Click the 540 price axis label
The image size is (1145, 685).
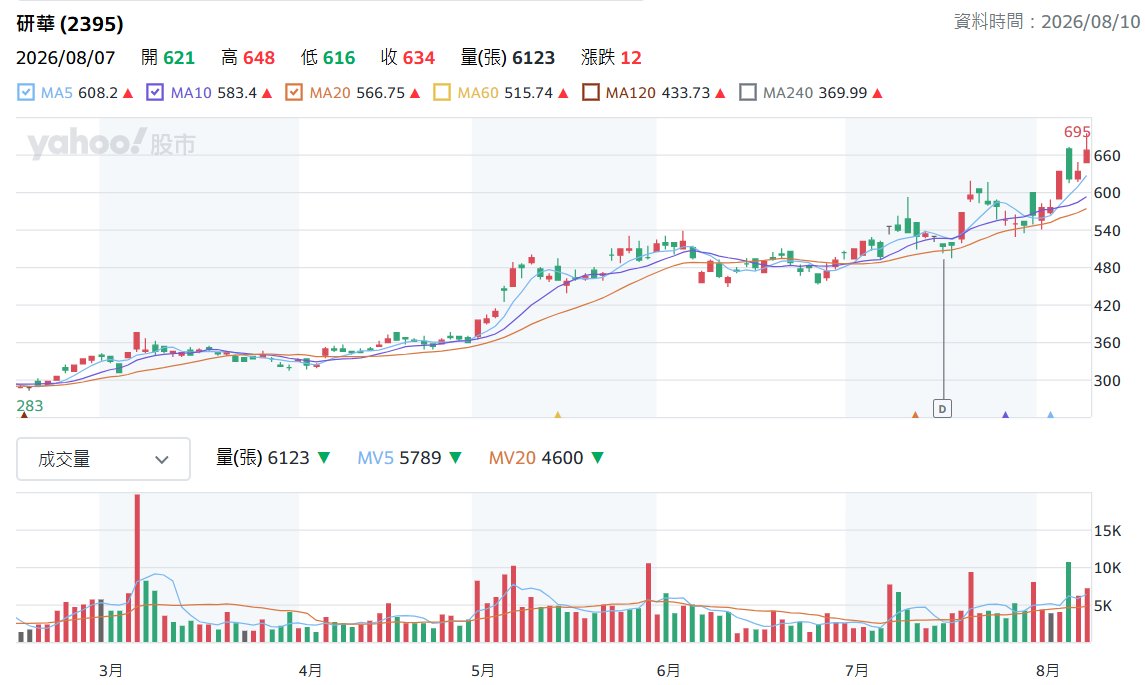(x=1107, y=231)
